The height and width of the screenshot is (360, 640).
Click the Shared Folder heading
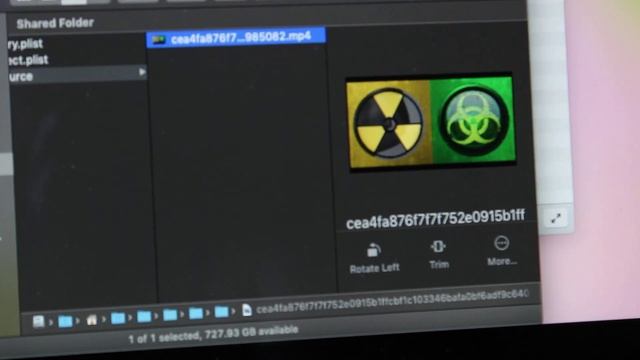tap(55, 23)
